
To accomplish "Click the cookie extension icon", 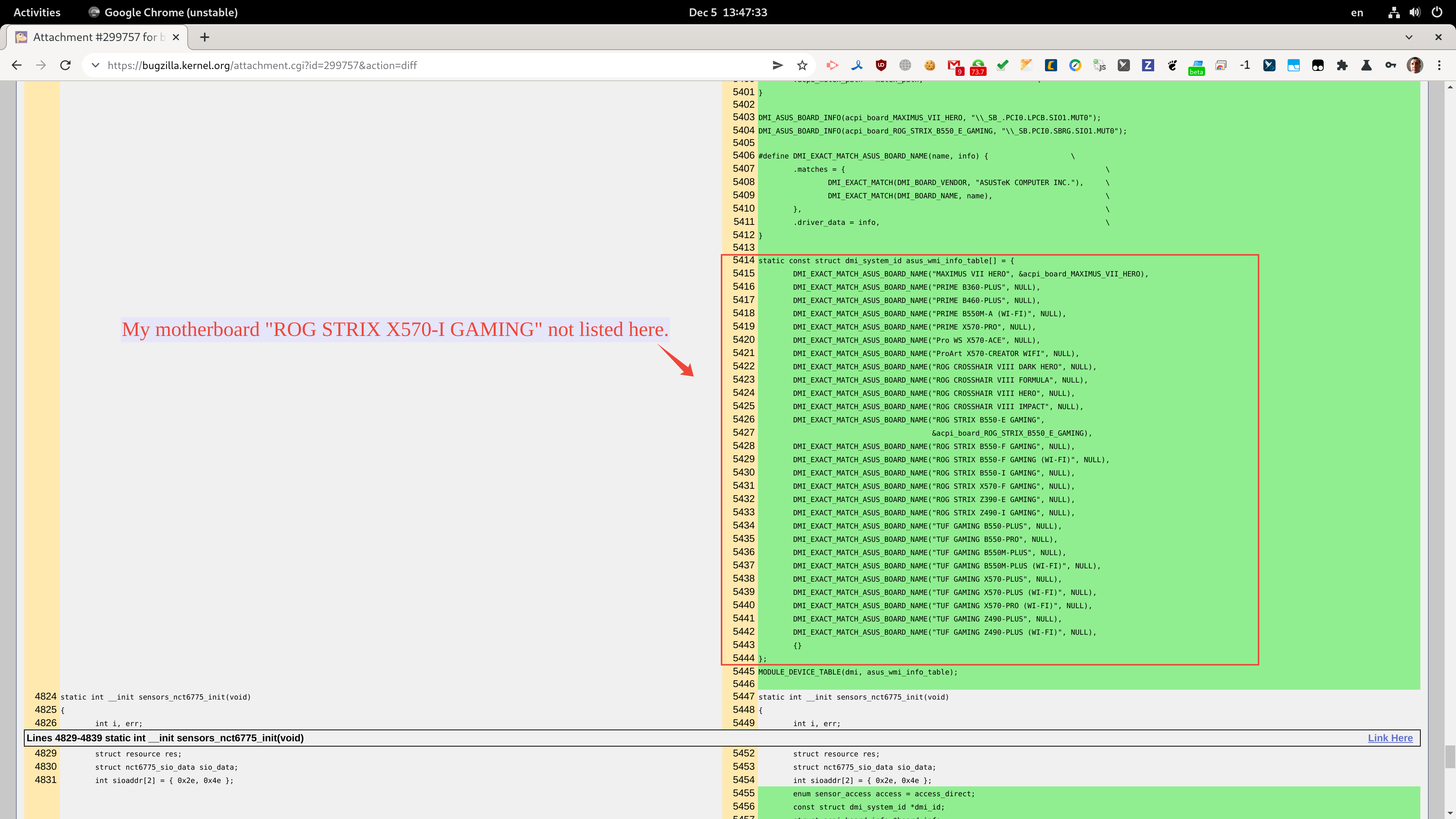I will [x=929, y=66].
